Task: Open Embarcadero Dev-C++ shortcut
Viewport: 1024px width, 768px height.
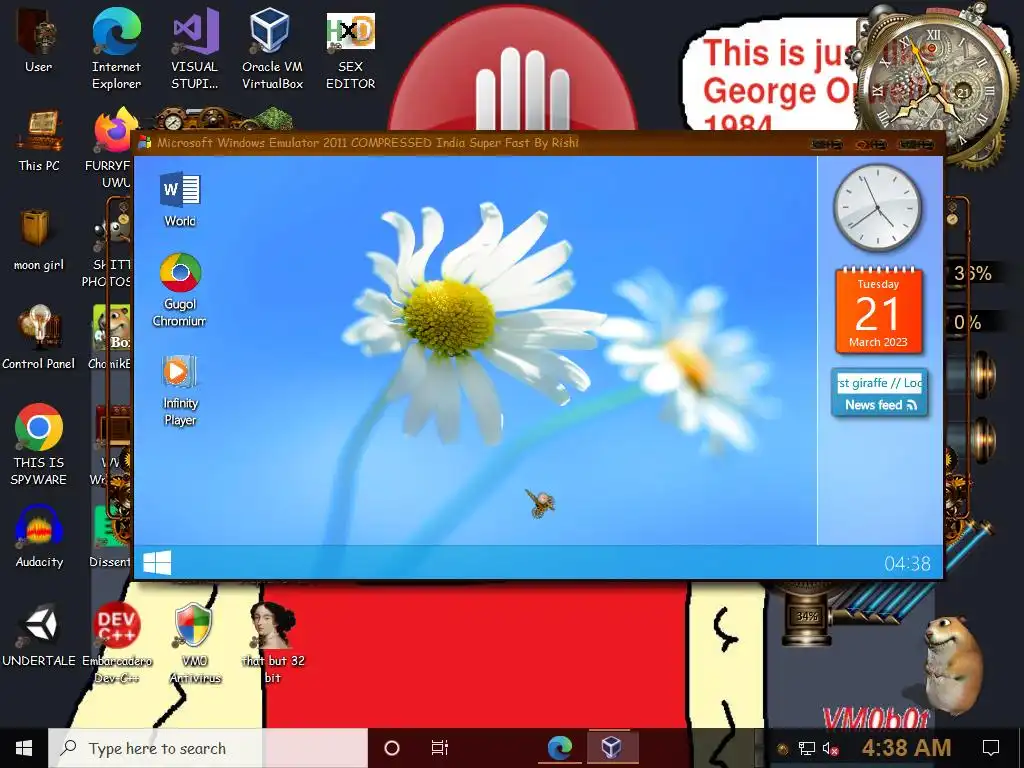Action: (117, 643)
